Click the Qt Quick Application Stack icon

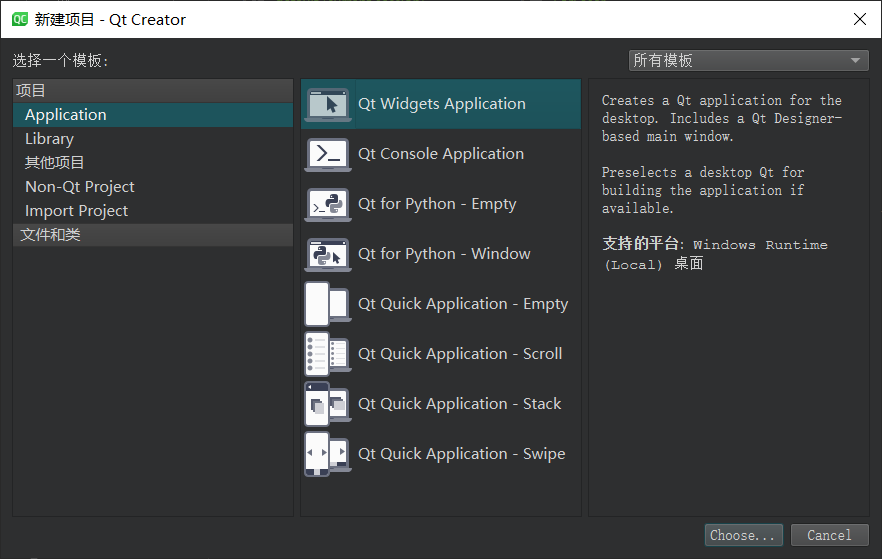pyautogui.click(x=328, y=404)
